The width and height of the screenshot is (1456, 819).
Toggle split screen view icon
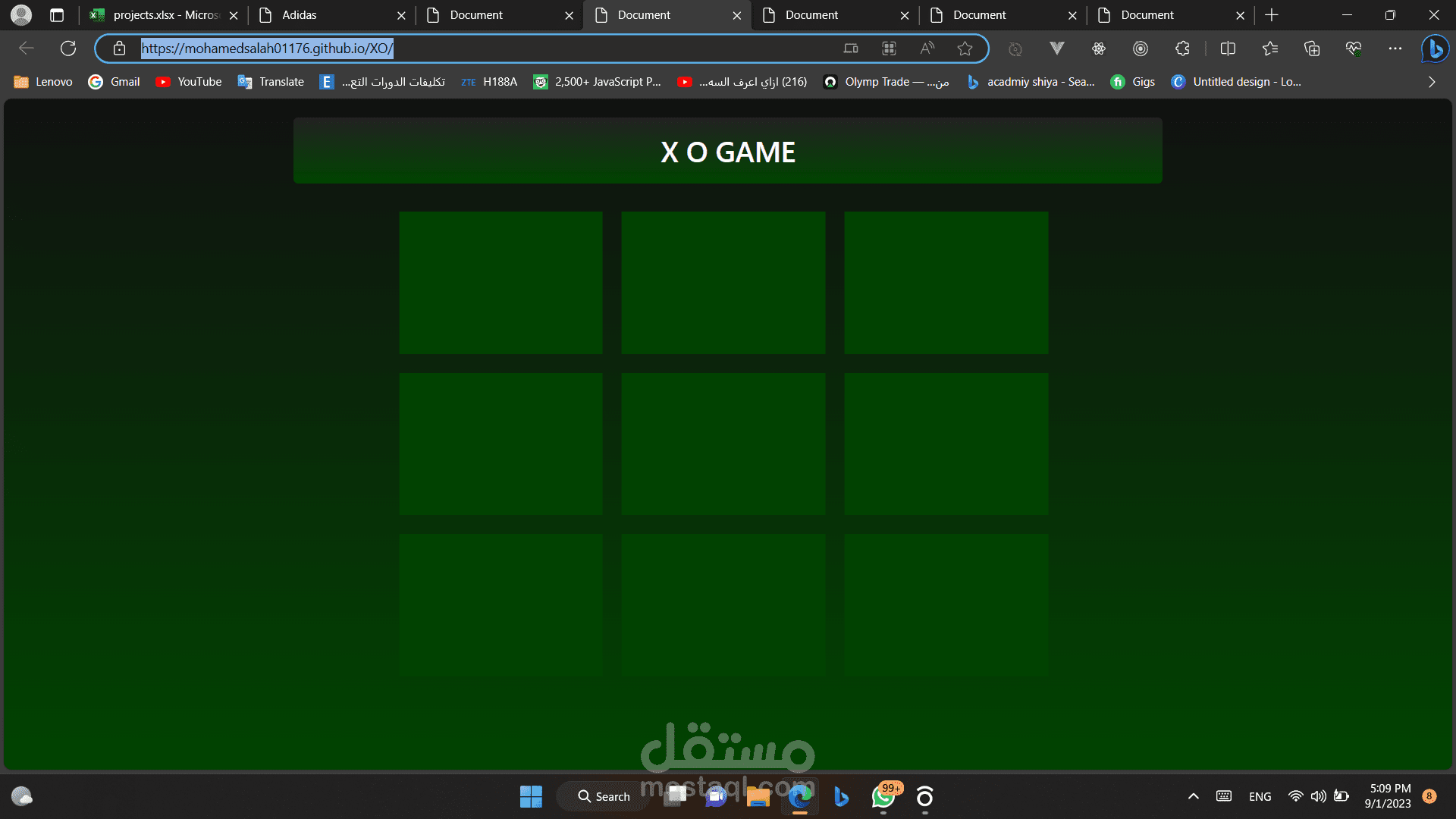(1228, 49)
